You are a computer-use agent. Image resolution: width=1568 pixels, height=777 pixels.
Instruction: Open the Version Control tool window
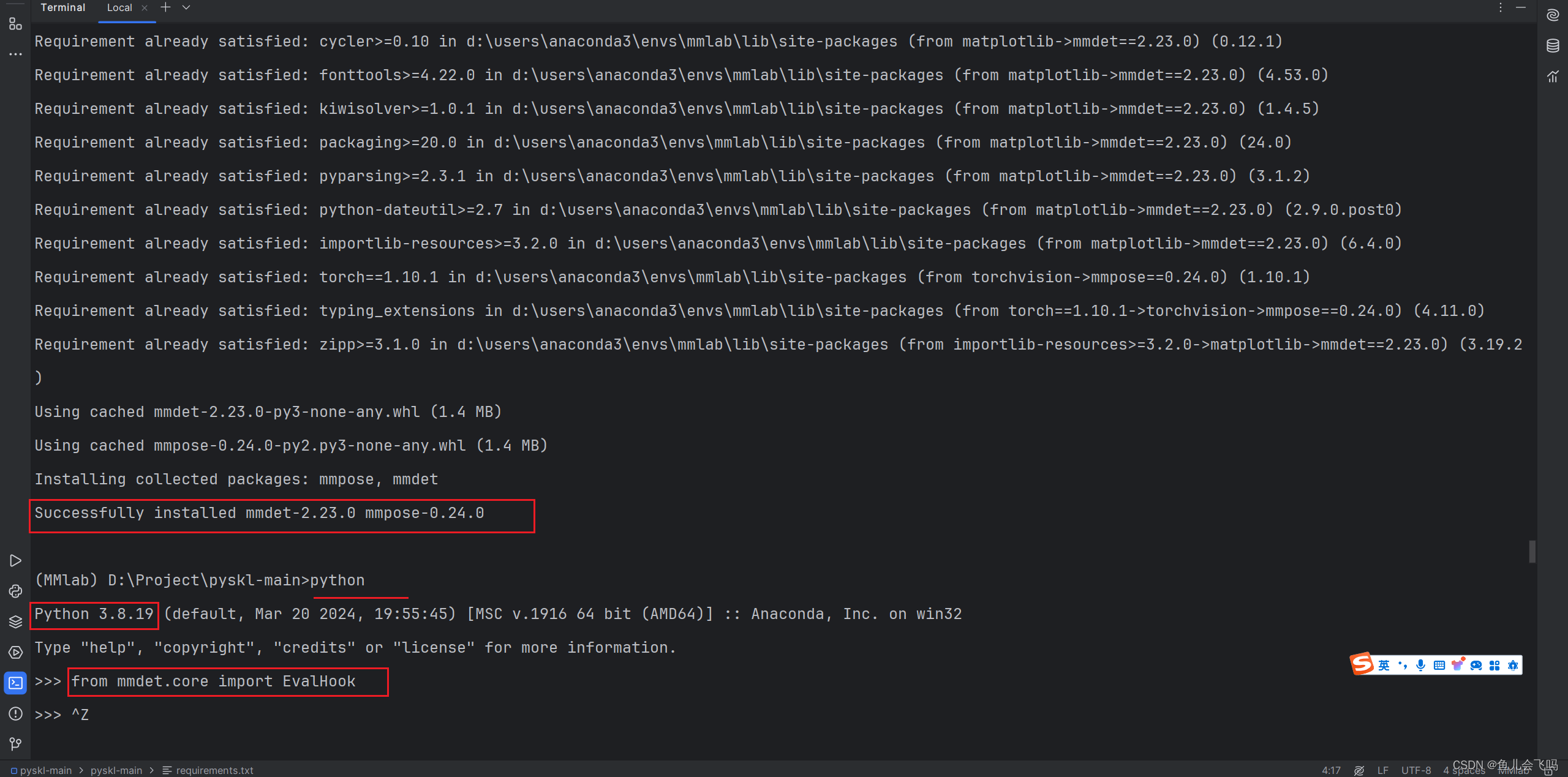[15, 743]
